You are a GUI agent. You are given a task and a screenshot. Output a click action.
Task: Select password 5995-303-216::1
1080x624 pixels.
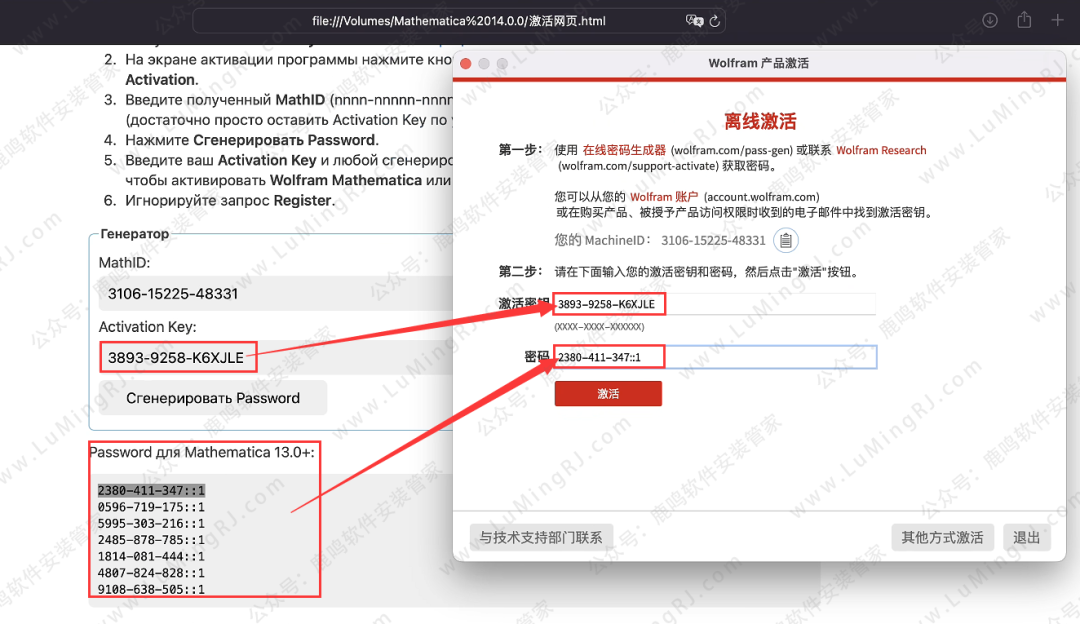(x=151, y=523)
